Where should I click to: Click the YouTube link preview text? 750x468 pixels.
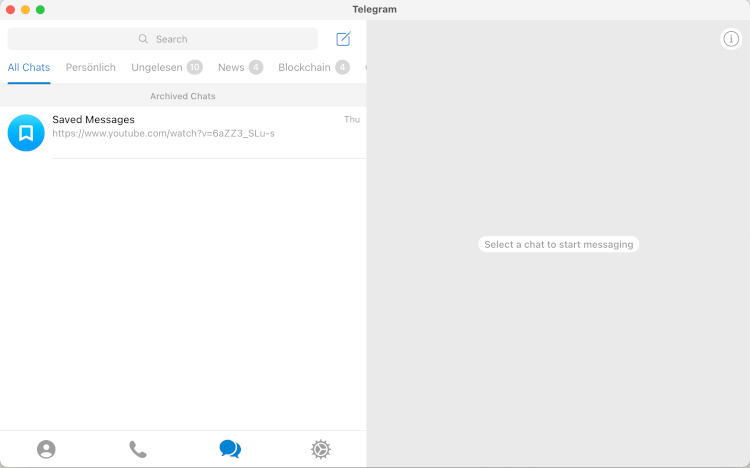163,134
